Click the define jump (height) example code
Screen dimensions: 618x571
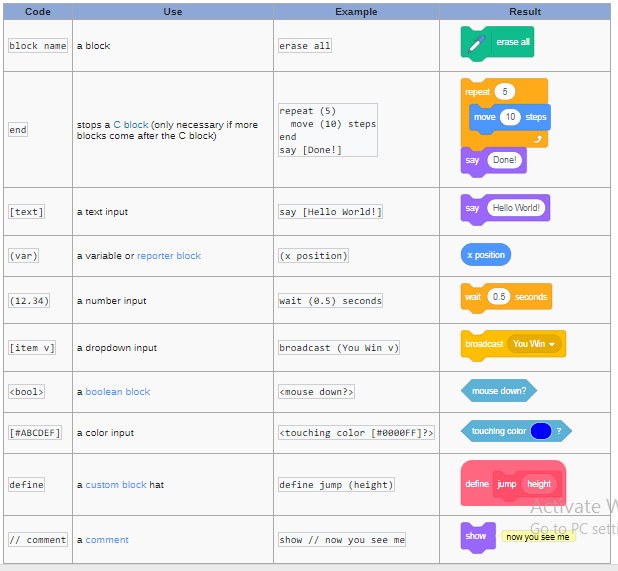coord(336,485)
